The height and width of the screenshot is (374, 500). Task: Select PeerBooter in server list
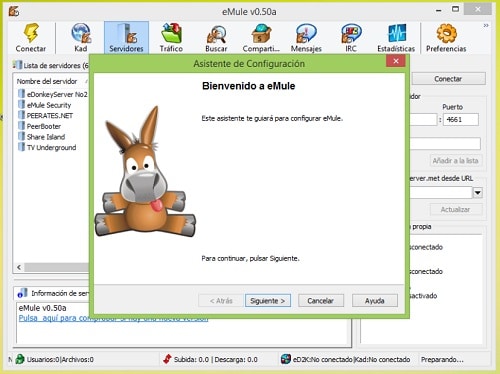pos(44,126)
